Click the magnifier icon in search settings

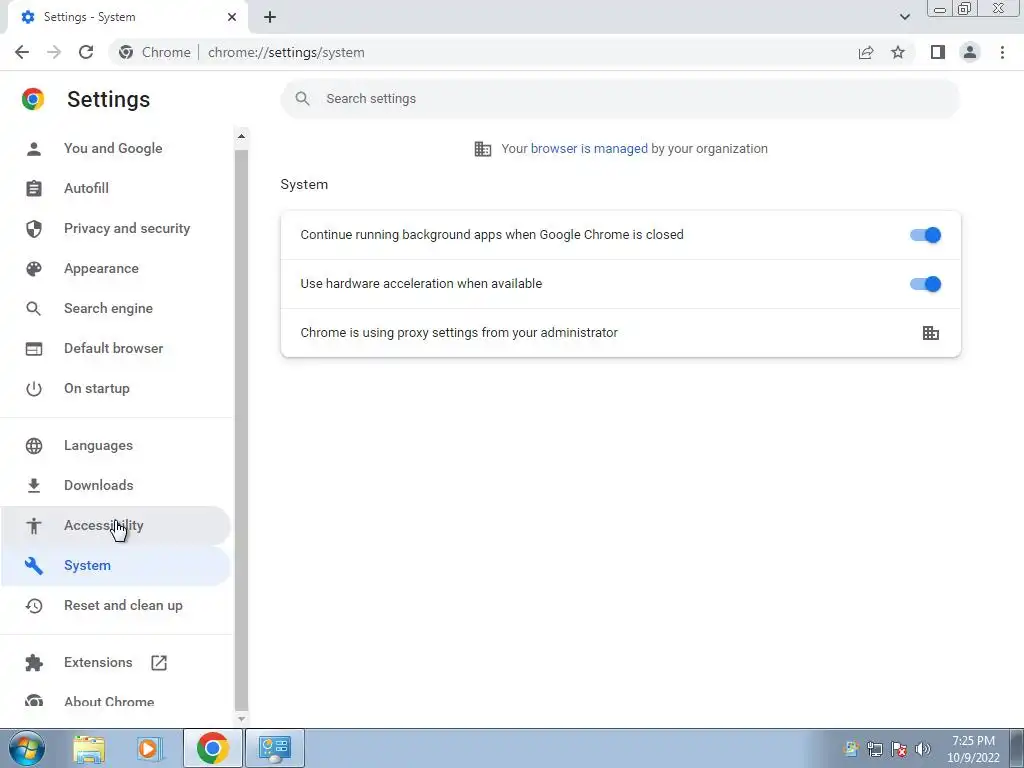click(302, 99)
